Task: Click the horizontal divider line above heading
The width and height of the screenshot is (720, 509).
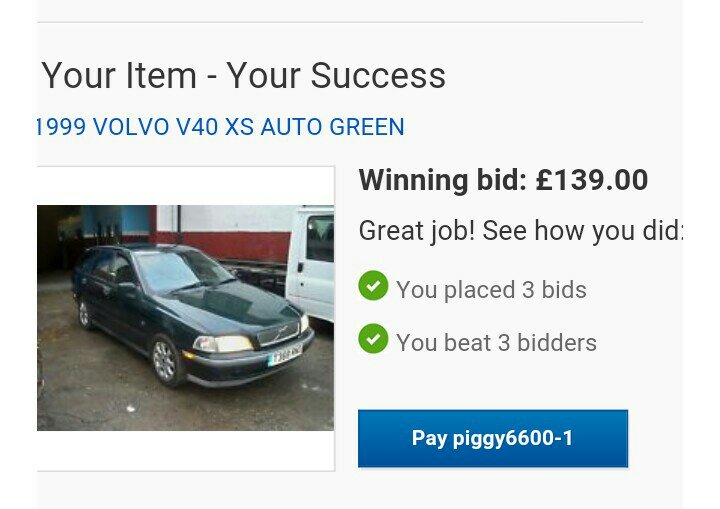Action: [340, 22]
